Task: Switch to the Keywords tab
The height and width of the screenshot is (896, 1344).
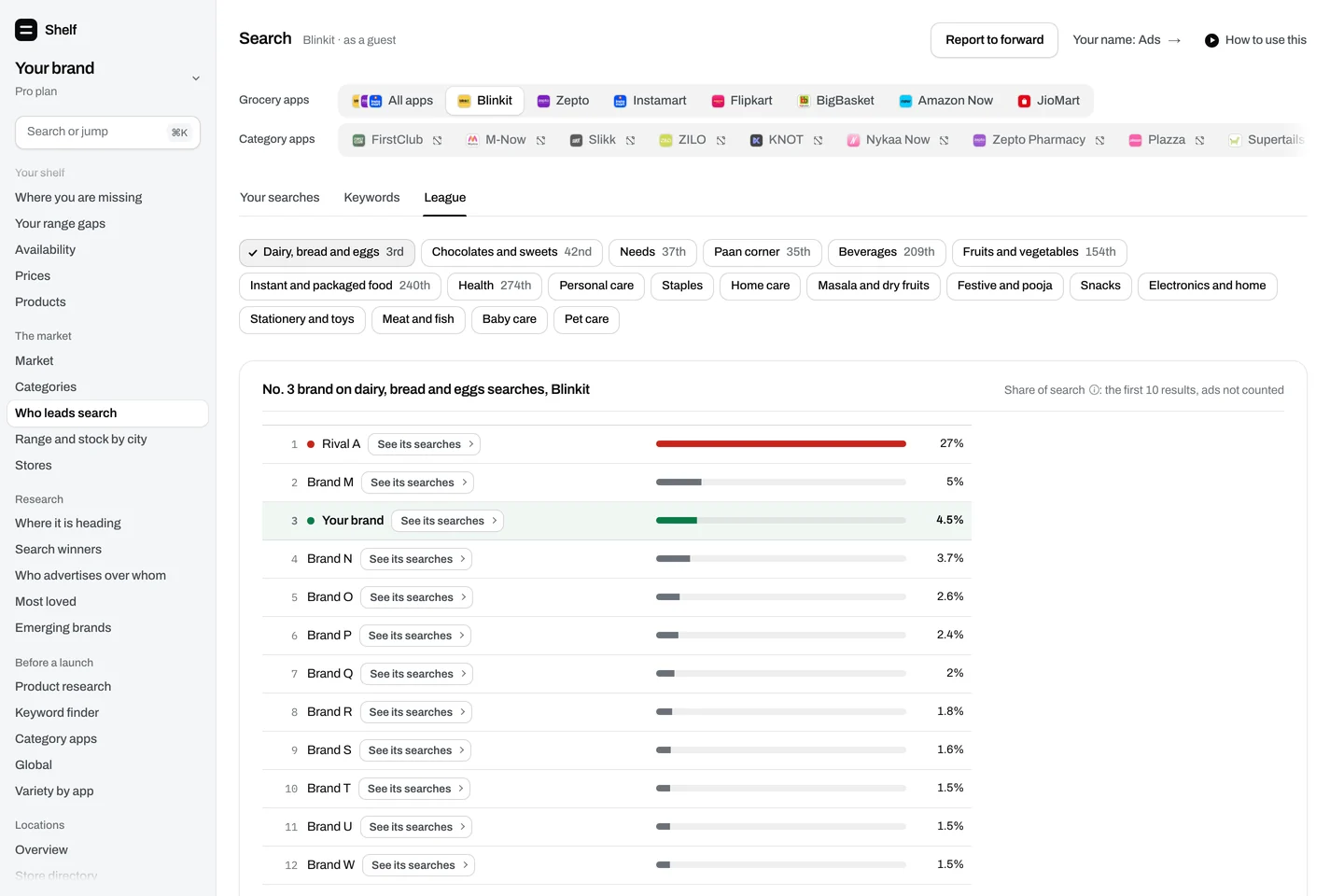Action: 371,198
